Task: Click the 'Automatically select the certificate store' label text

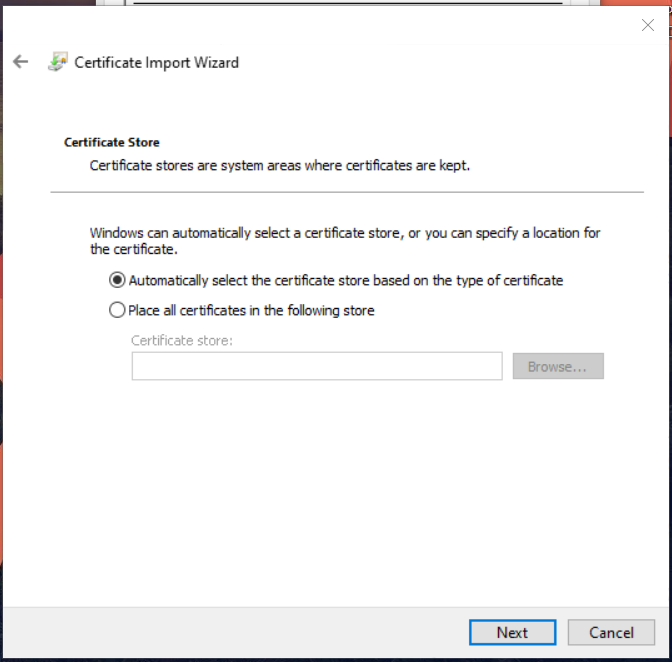Action: point(345,281)
